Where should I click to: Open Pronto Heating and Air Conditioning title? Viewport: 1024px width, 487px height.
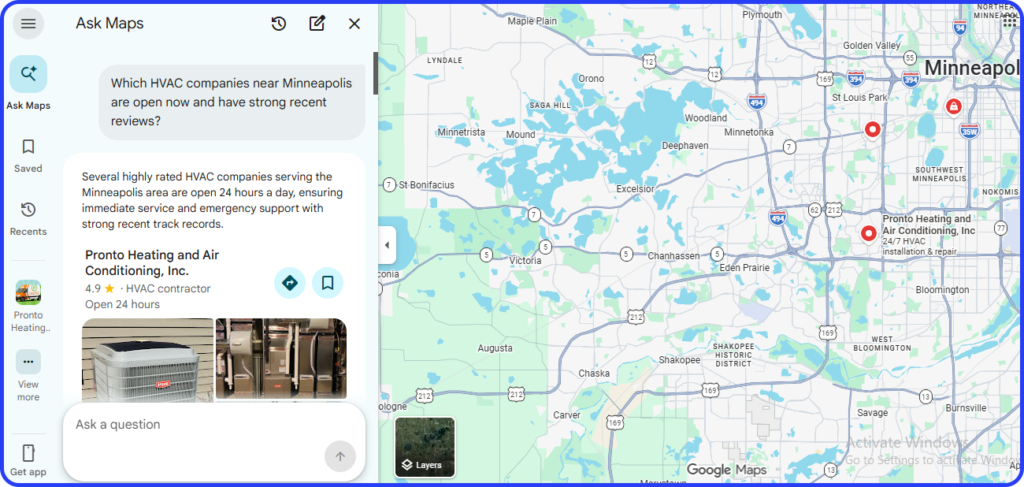point(152,262)
